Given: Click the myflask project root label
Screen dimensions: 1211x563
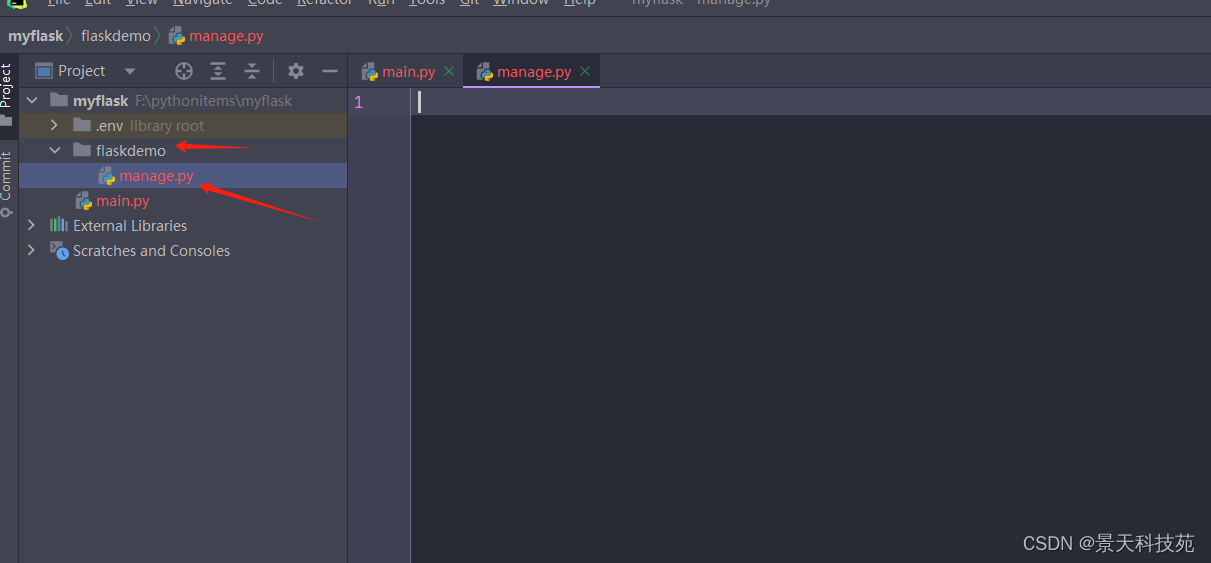Looking at the screenshot, I should tap(101, 101).
